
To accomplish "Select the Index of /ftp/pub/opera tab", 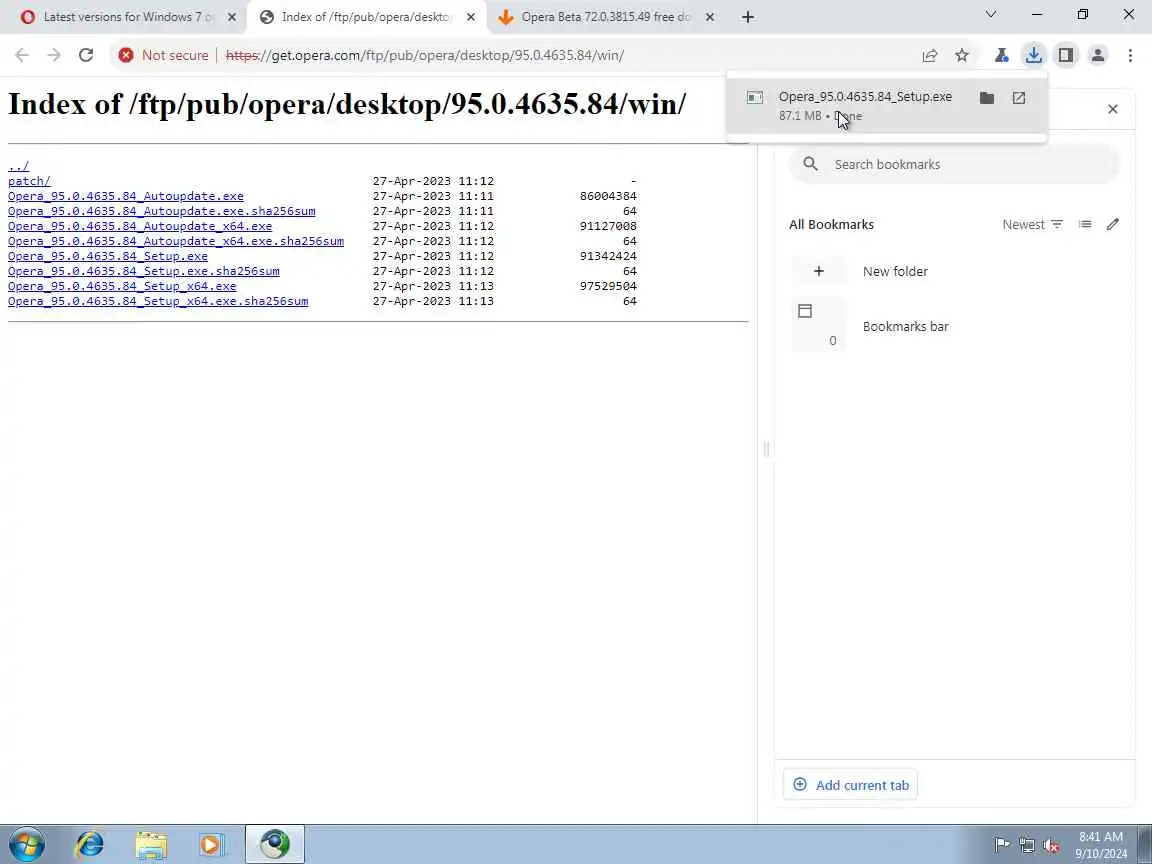I will click(365, 17).
